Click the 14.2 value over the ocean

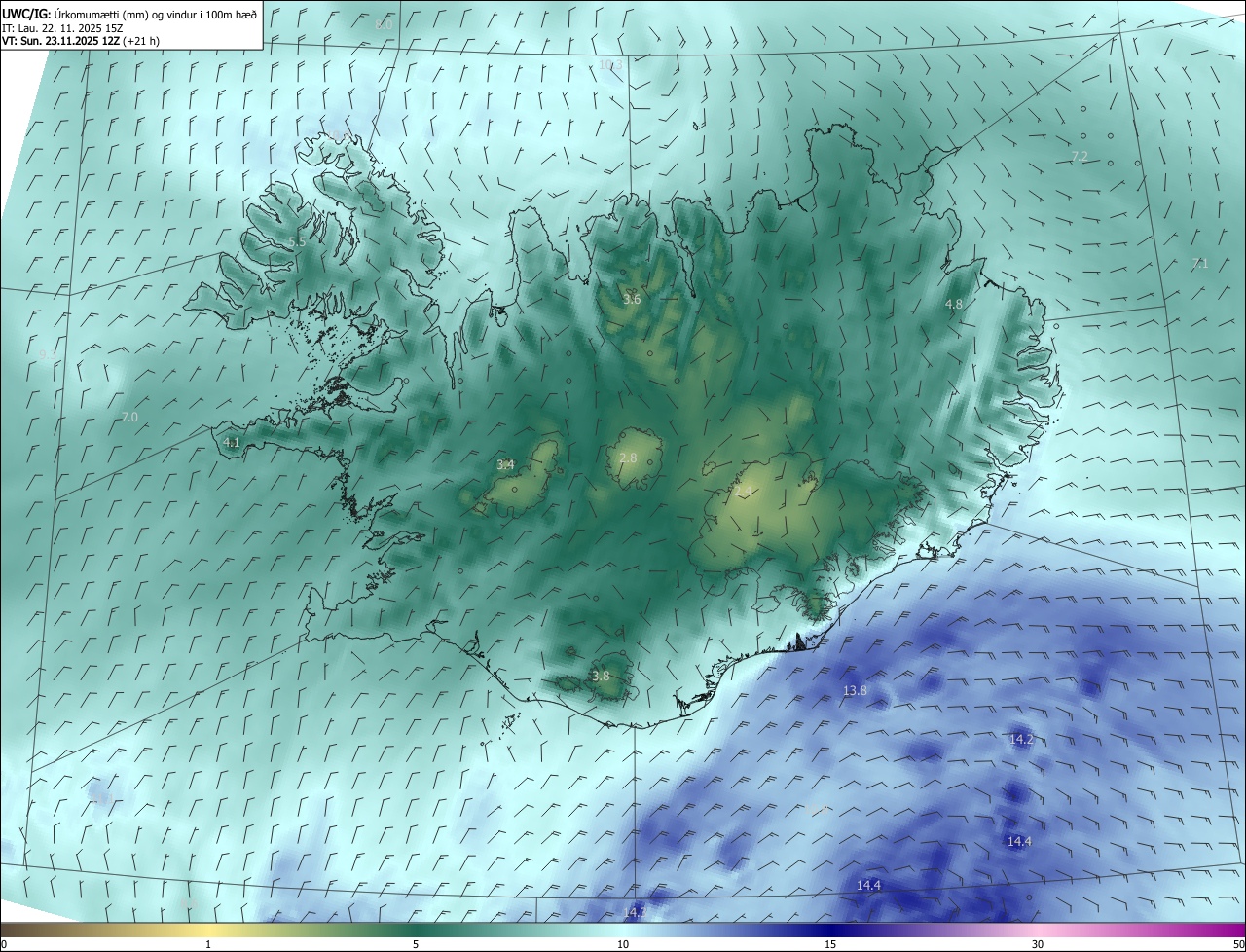coord(1021,740)
